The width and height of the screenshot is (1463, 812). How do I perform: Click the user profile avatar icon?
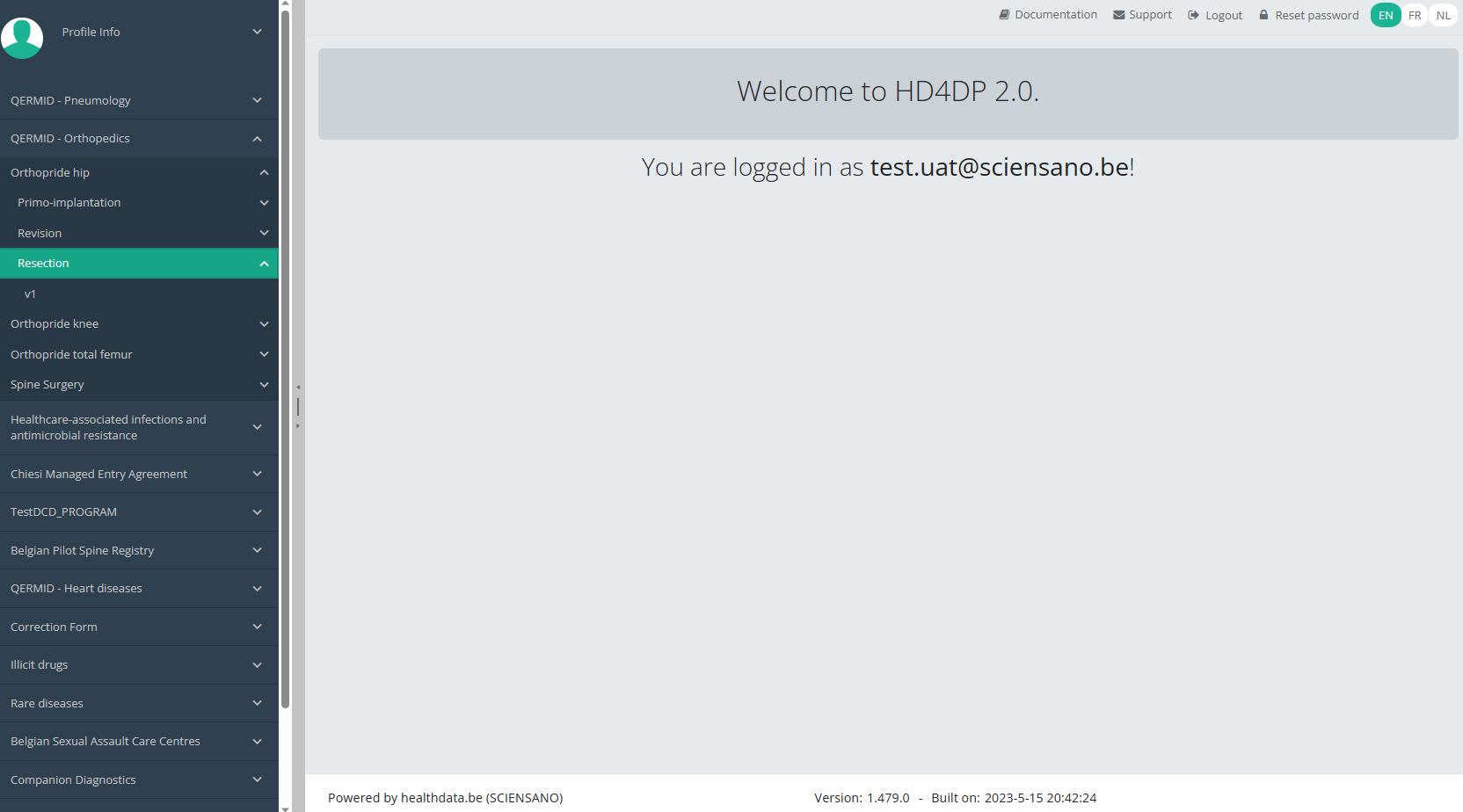pyautogui.click(x=22, y=38)
